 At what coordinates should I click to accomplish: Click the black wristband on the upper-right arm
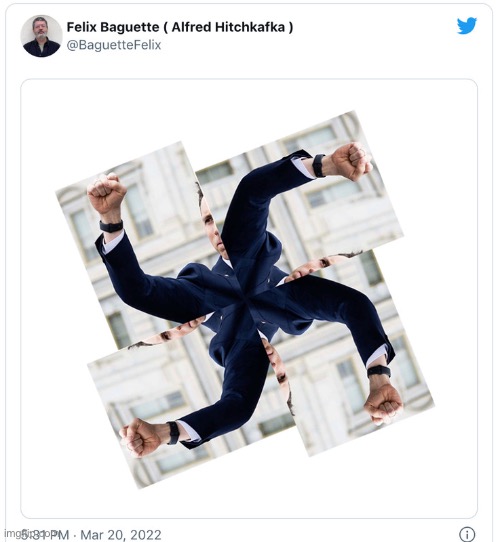[319, 166]
